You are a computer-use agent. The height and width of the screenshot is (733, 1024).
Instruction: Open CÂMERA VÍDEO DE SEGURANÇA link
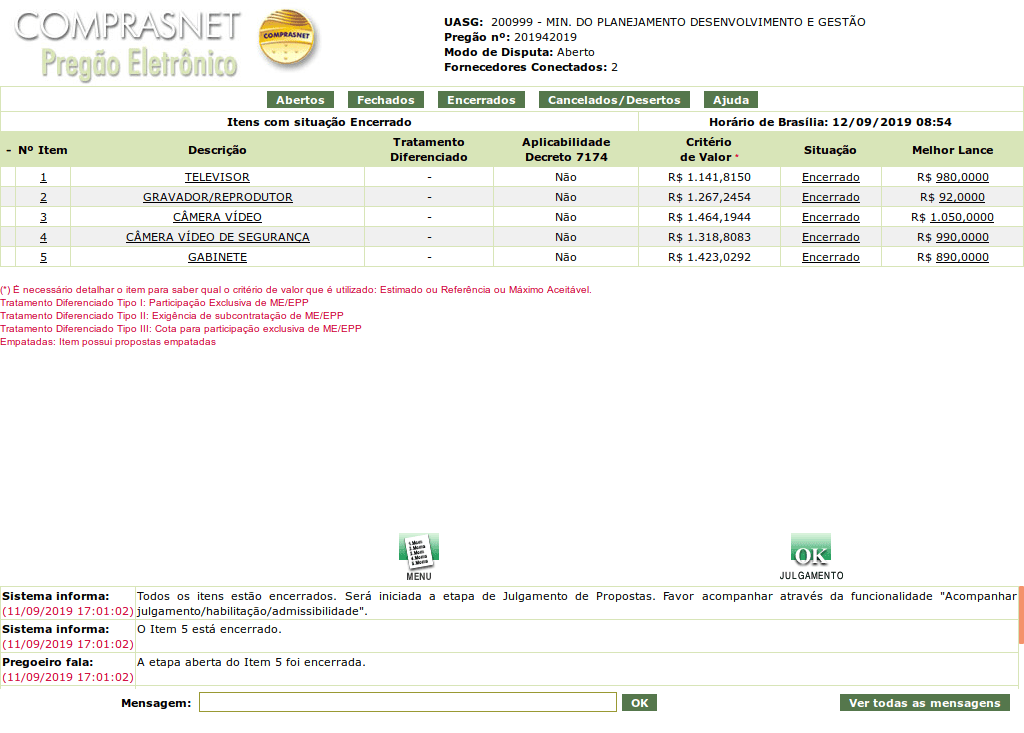[217, 237]
